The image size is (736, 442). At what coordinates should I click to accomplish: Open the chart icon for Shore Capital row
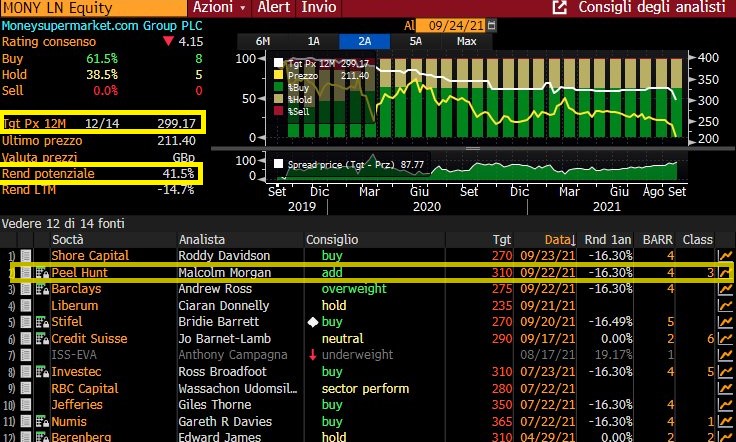point(725,256)
